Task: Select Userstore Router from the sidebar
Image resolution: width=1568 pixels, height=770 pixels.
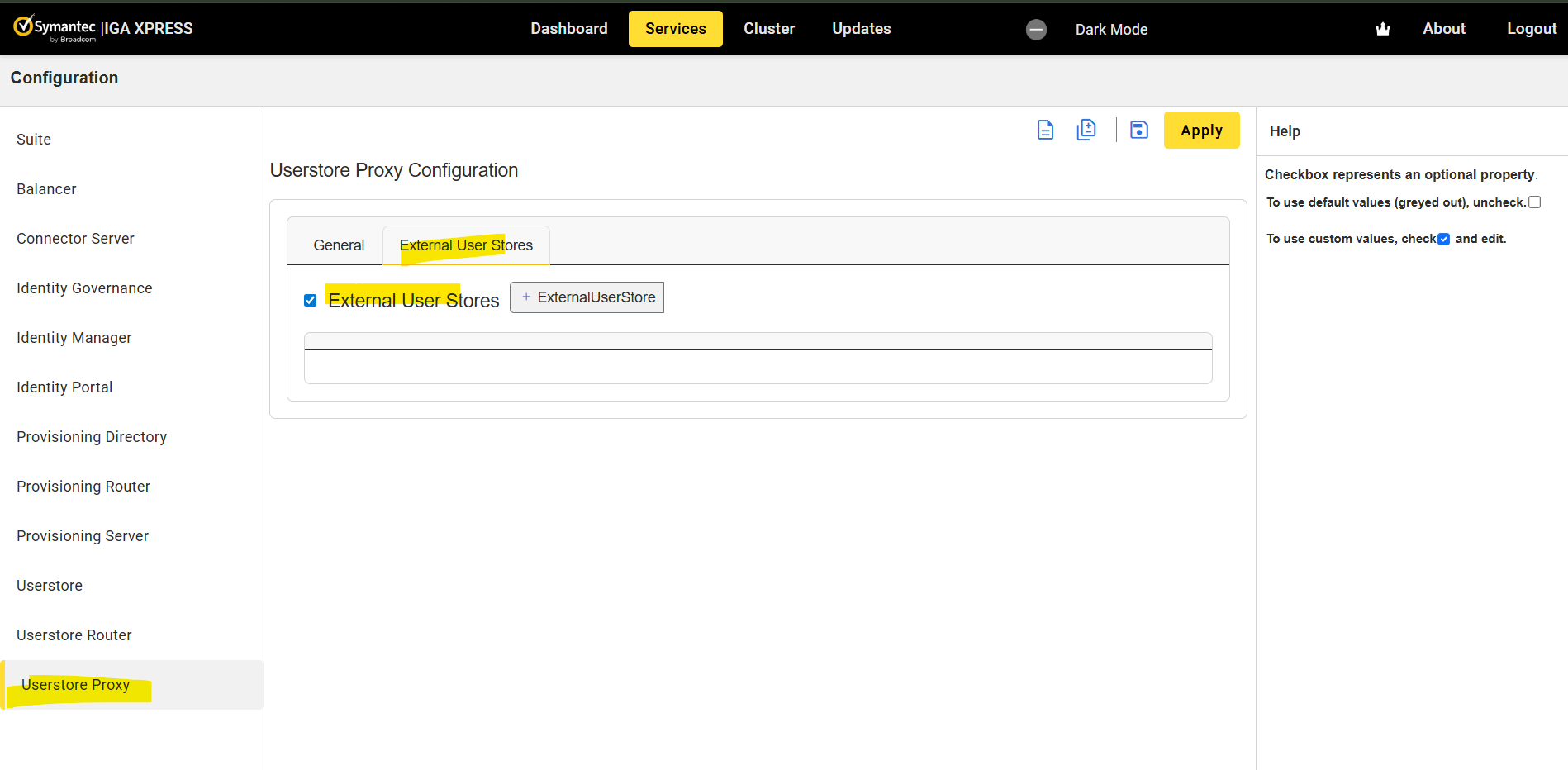Action: tap(74, 635)
